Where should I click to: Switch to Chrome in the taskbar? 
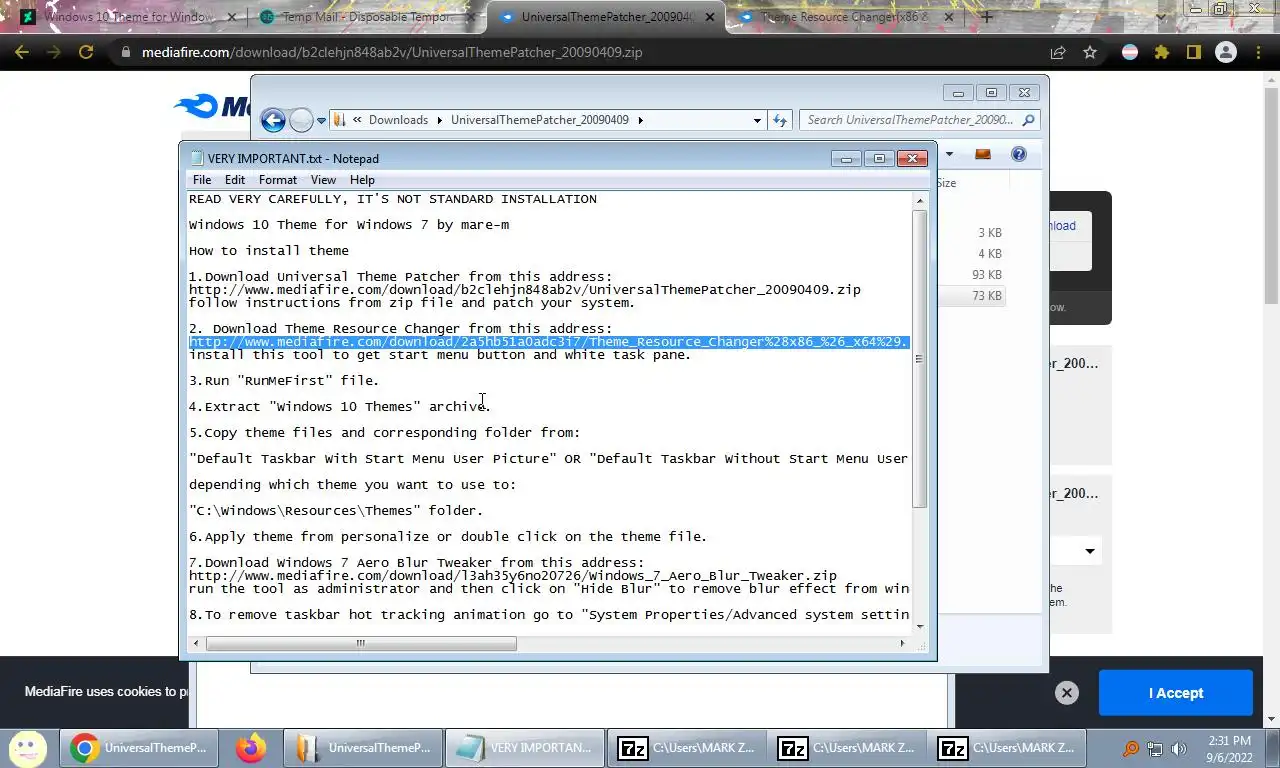coord(139,748)
